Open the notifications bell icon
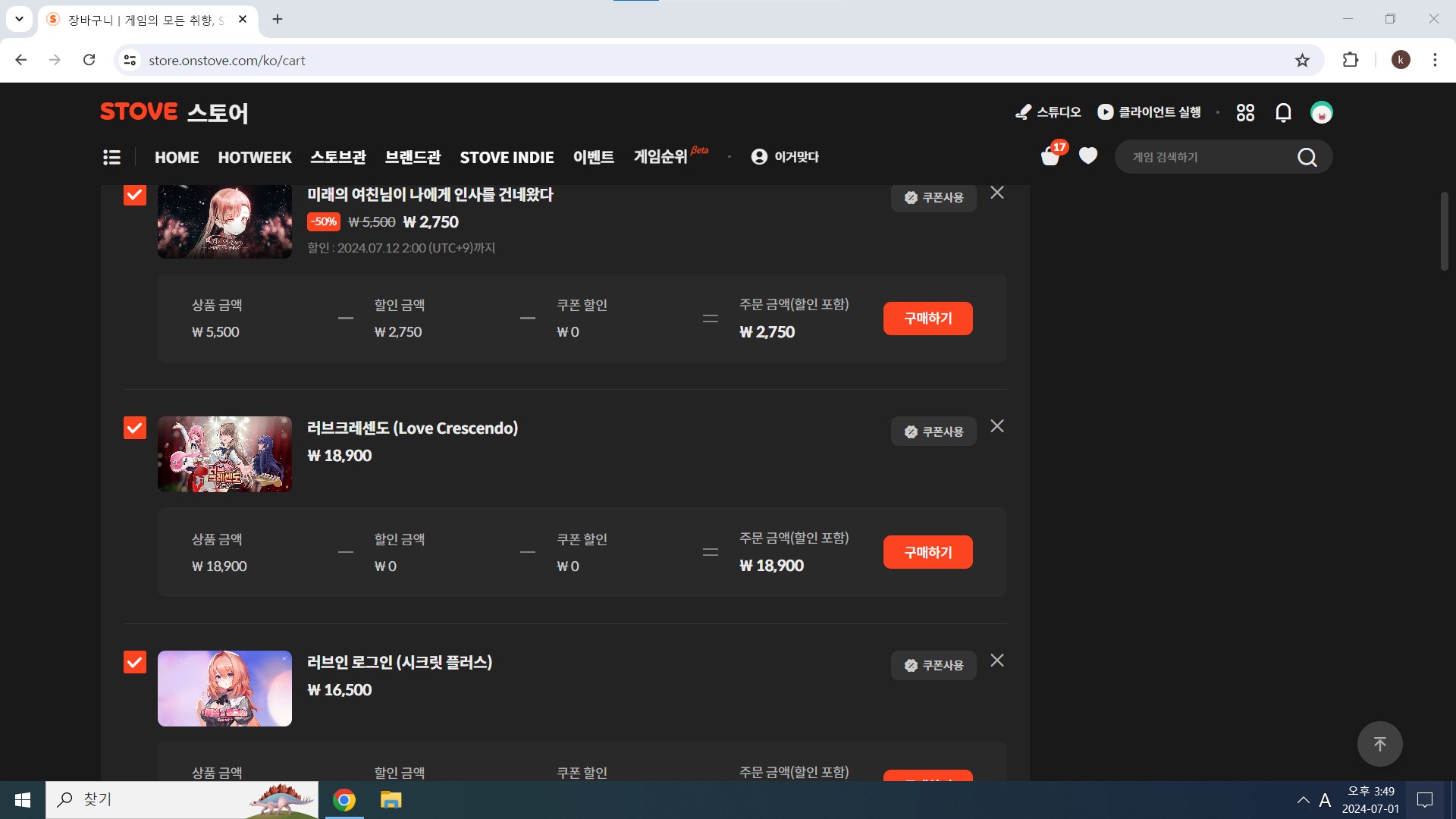Image resolution: width=1456 pixels, height=819 pixels. 1283,112
